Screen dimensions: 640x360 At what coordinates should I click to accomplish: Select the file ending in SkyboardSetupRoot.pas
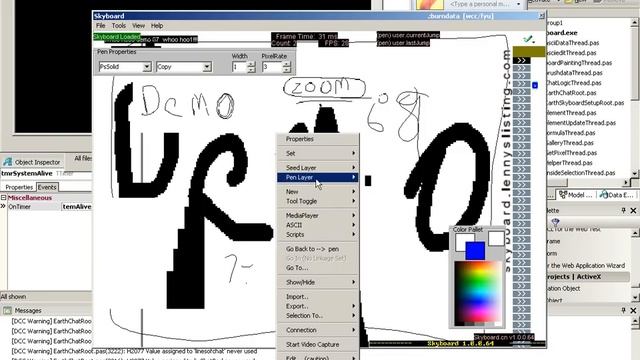pos(585,103)
